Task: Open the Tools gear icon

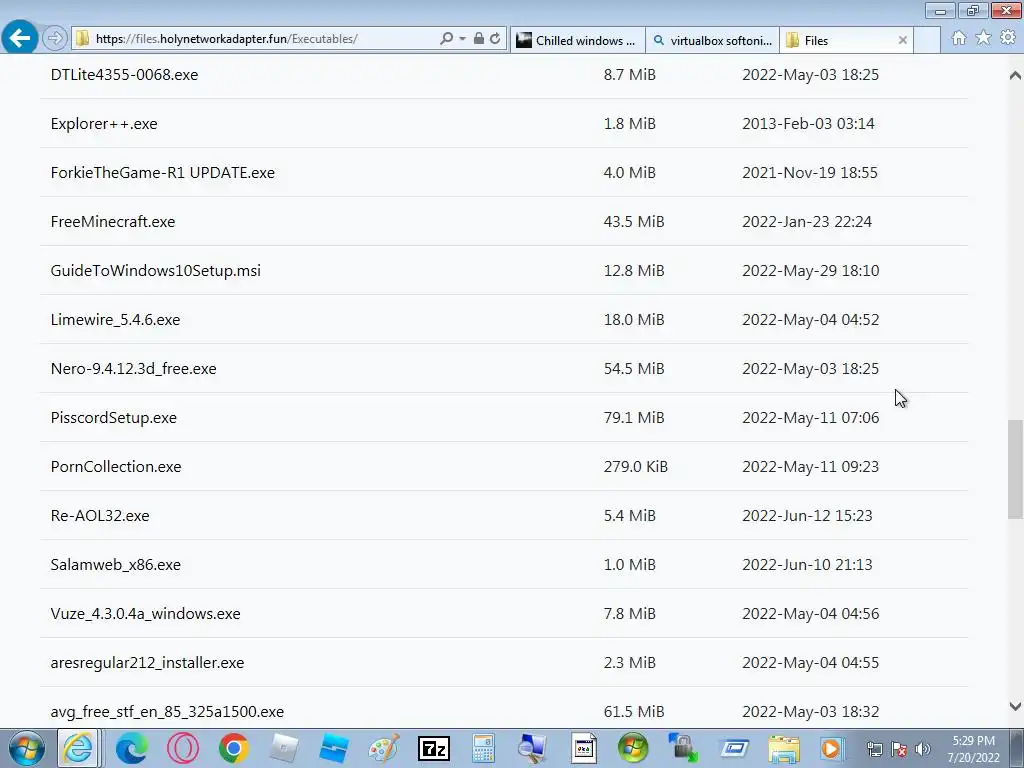Action: point(1008,38)
